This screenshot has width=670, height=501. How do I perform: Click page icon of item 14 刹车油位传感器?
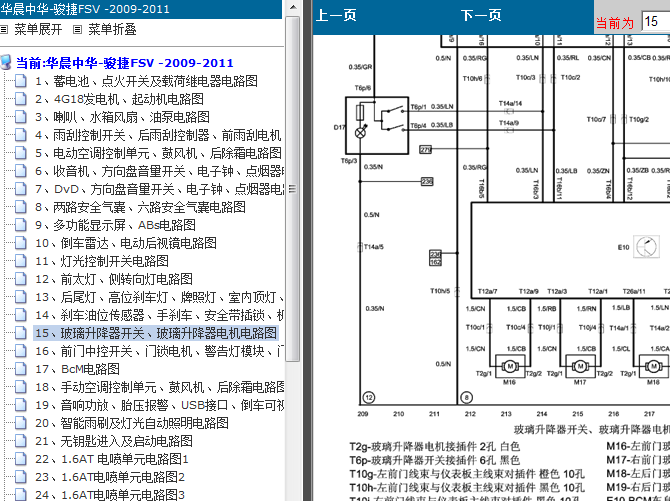tap(21, 315)
